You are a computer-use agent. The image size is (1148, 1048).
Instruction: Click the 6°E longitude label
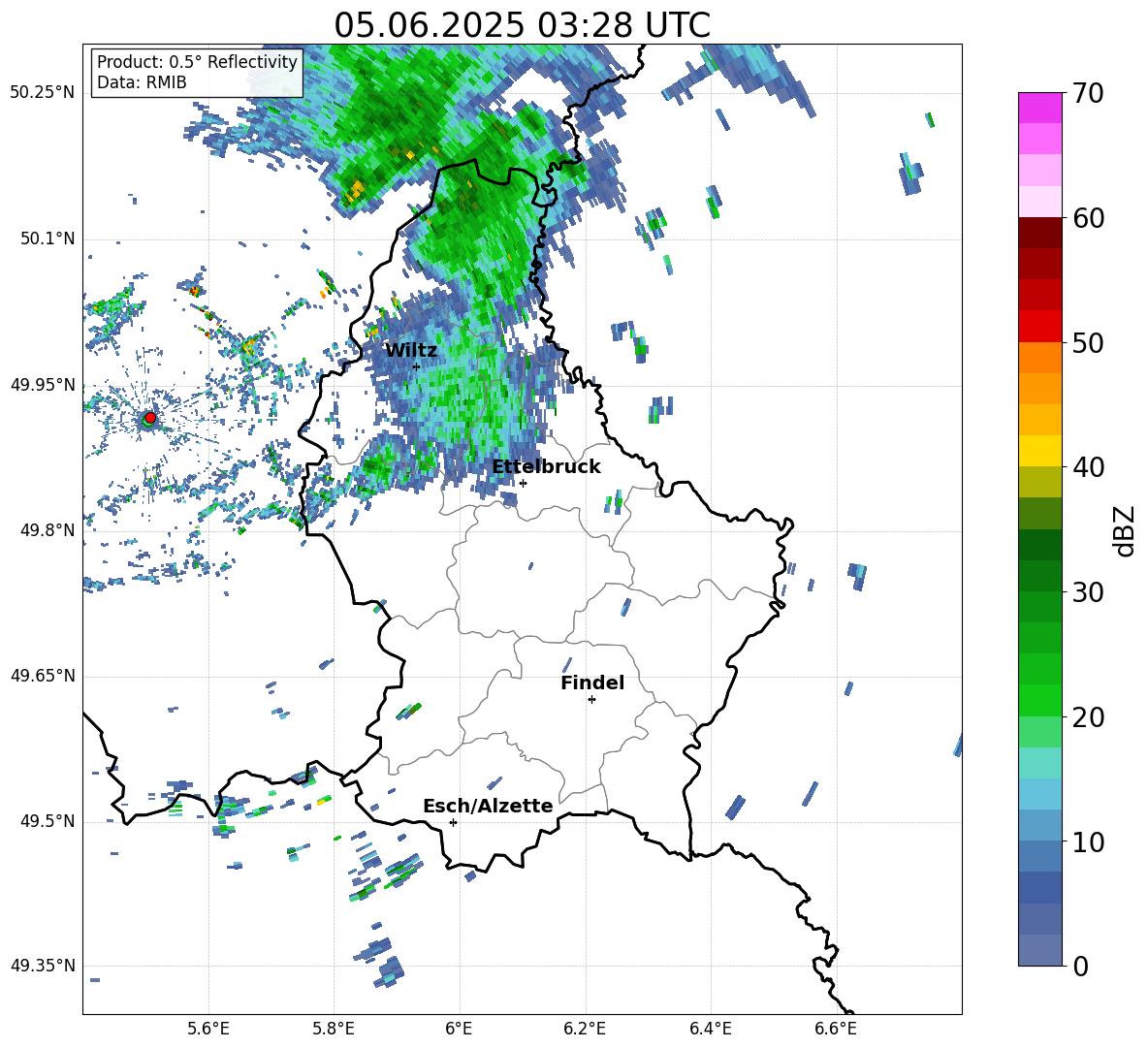(459, 1029)
